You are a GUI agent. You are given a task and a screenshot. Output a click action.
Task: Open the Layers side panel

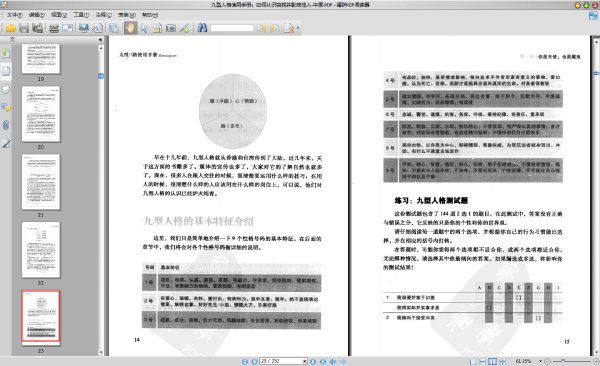tap(5, 89)
